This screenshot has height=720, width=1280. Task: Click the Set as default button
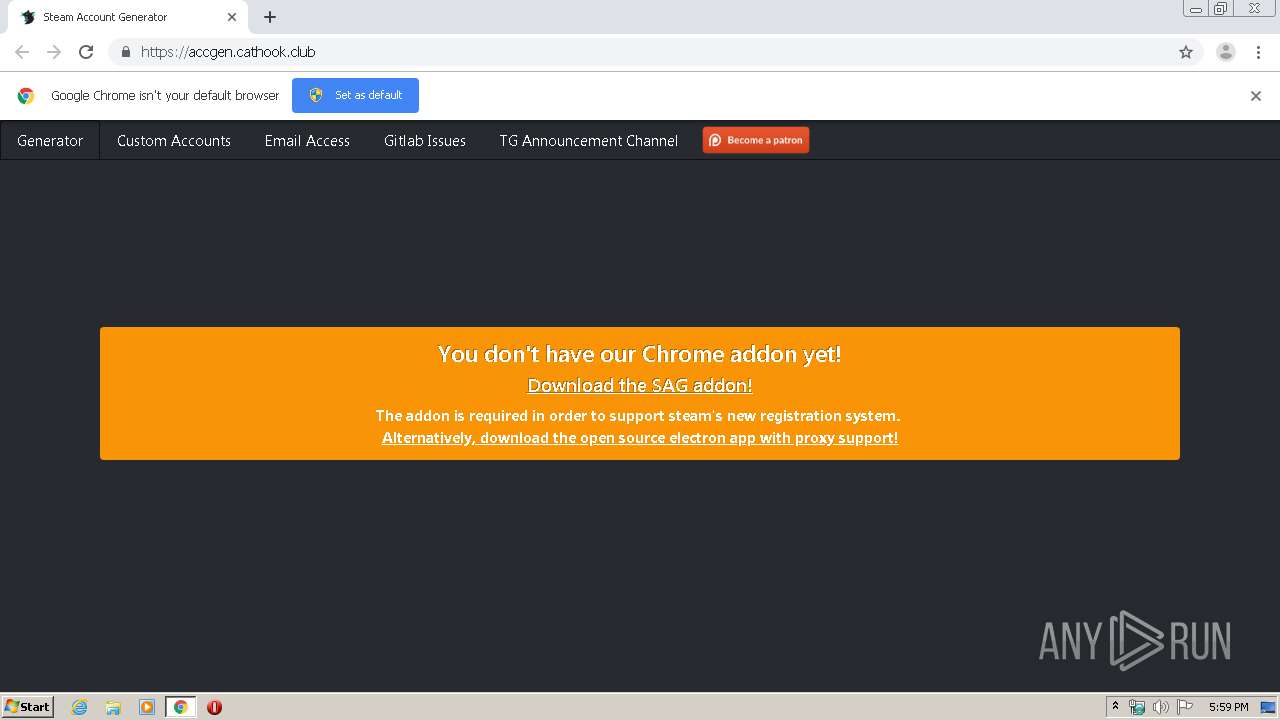355,95
